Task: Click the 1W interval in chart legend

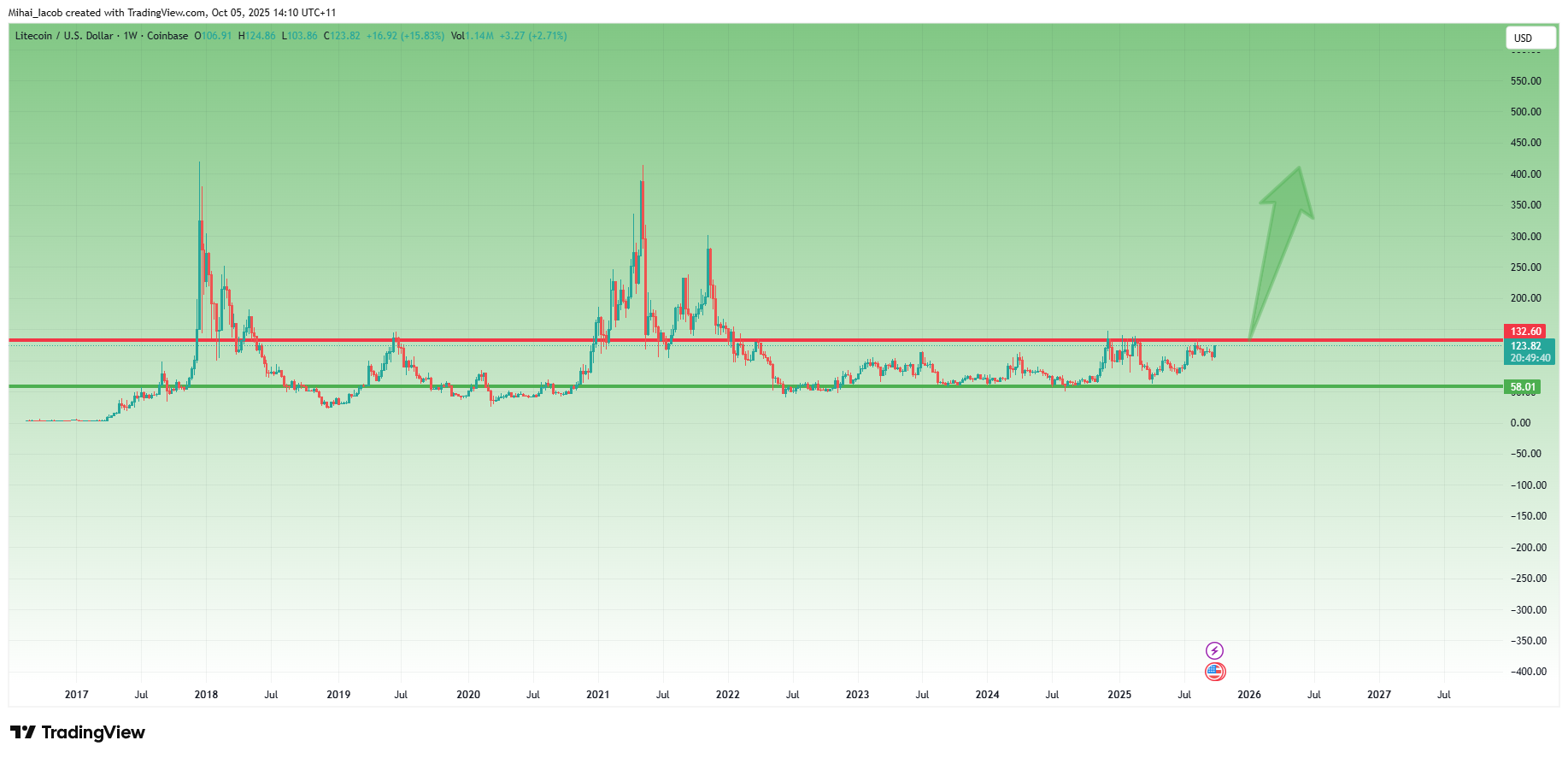Action: (x=130, y=36)
